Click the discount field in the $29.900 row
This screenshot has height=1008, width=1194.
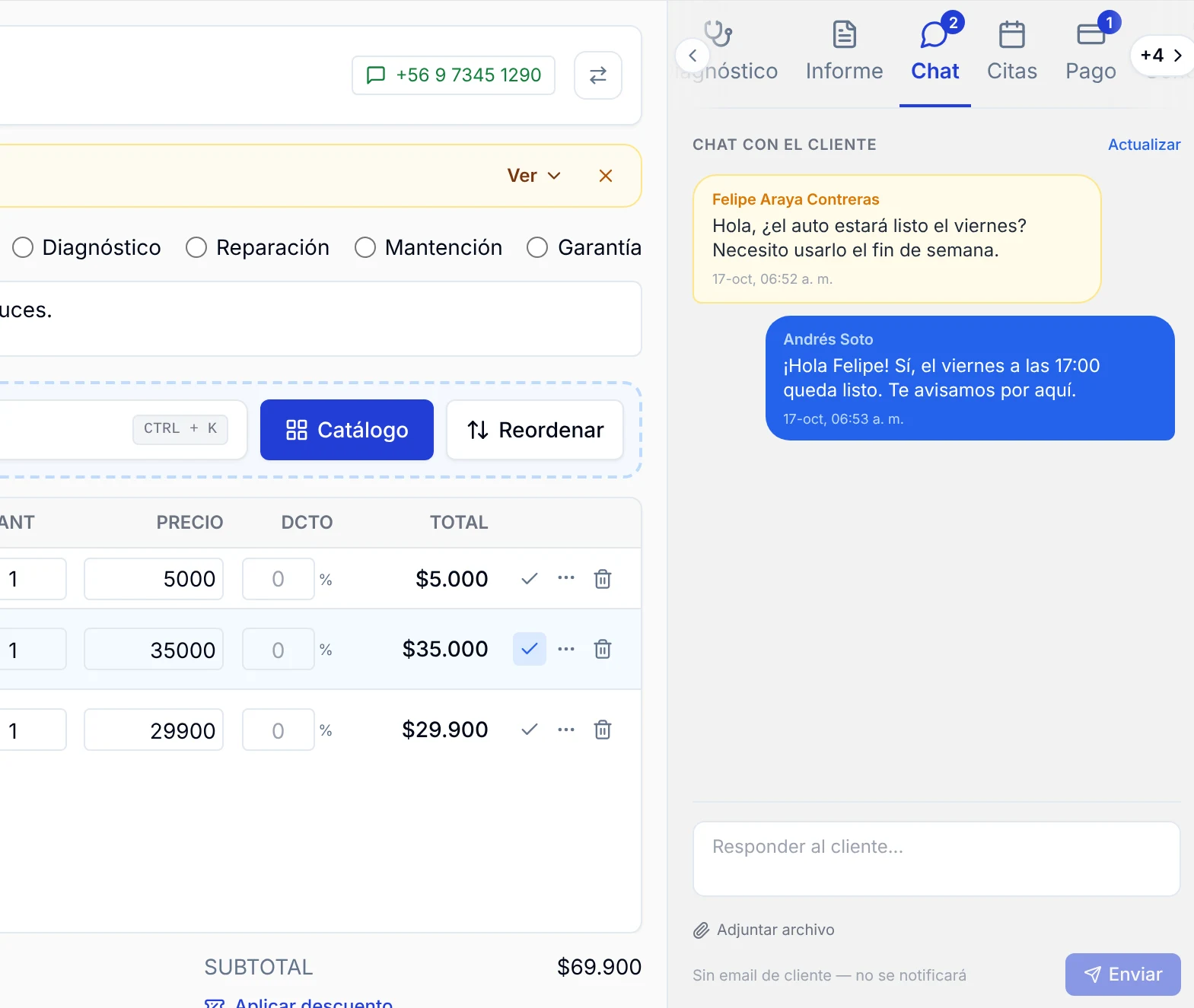[x=279, y=730]
